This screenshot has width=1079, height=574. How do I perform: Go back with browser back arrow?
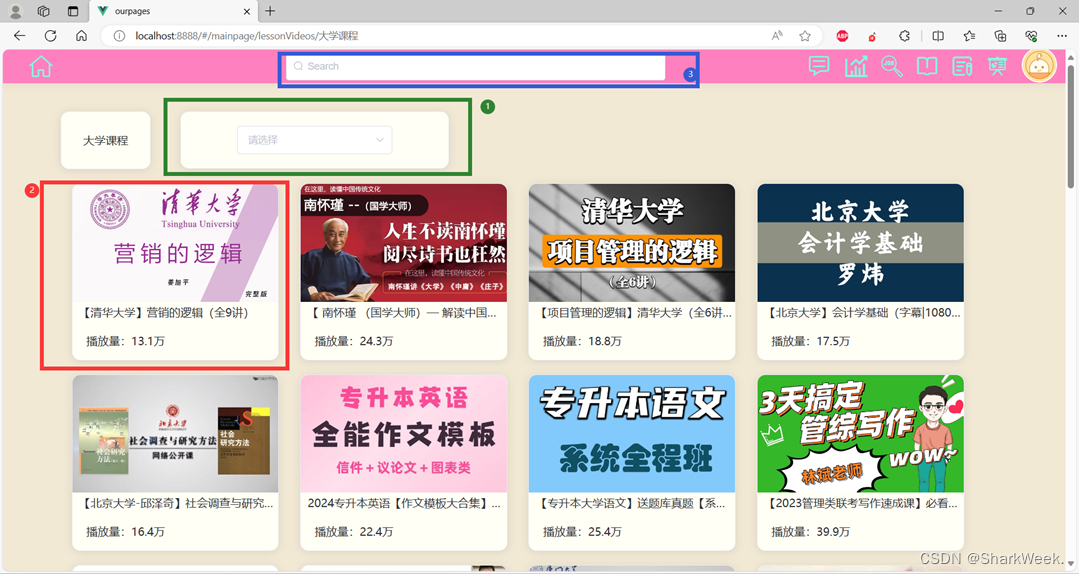(19, 36)
